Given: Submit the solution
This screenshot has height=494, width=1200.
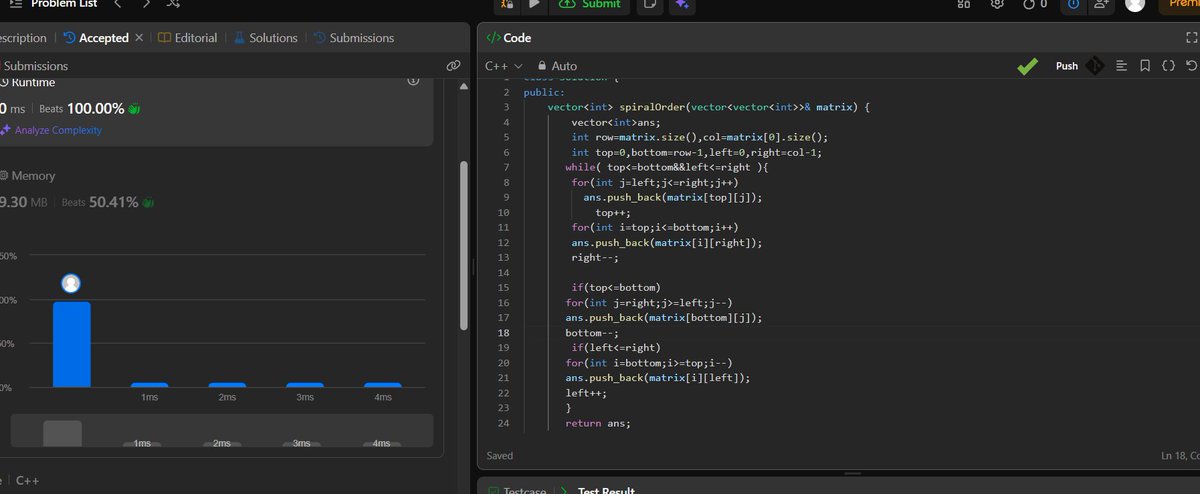Looking at the screenshot, I should pyautogui.click(x=590, y=4).
